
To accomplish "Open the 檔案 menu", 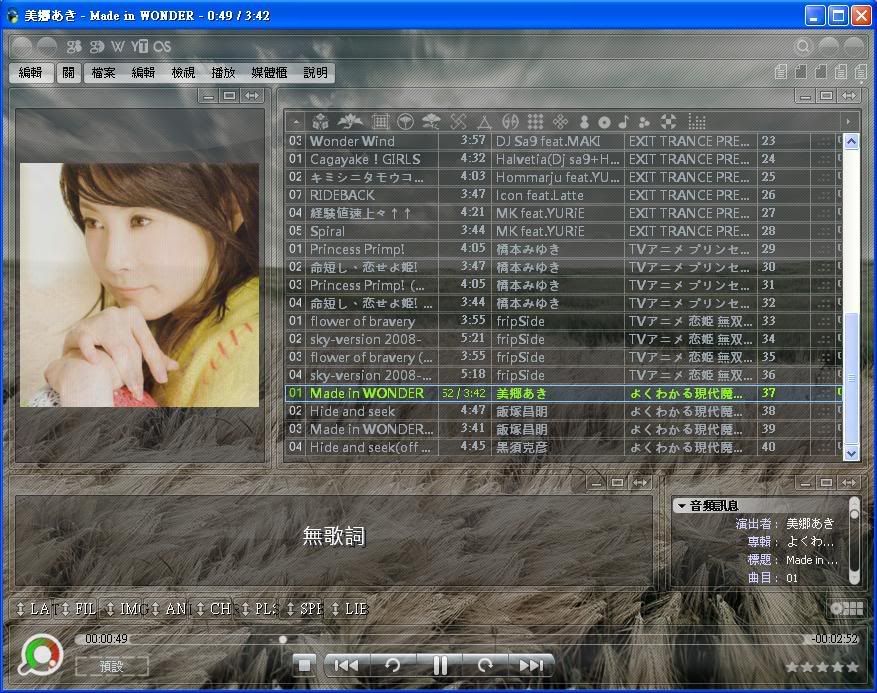I will (103, 73).
